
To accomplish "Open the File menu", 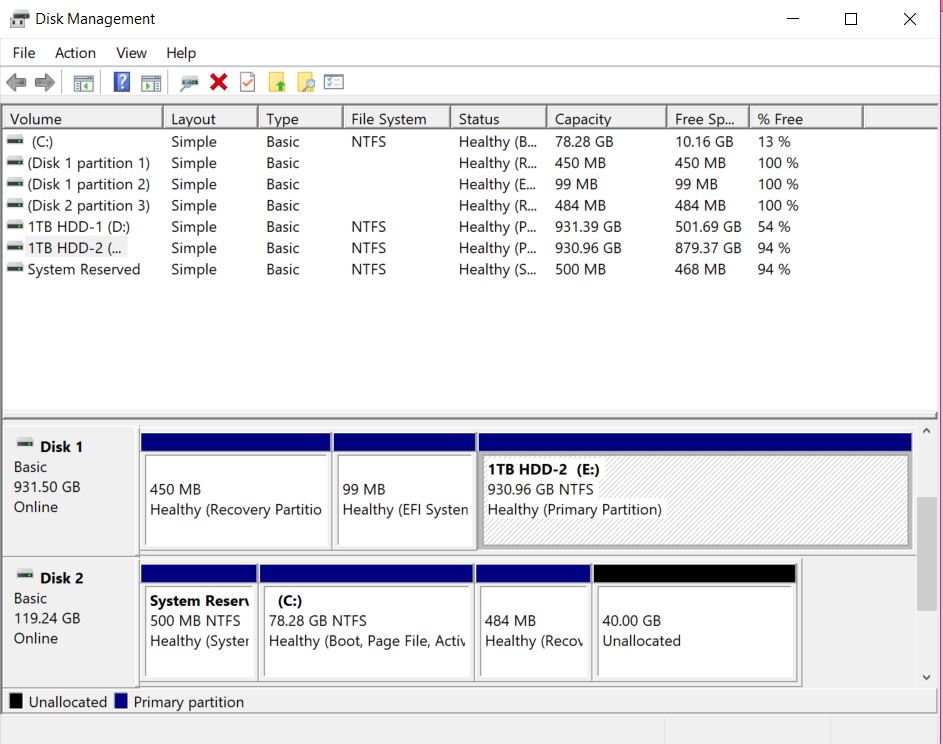I will pos(24,53).
